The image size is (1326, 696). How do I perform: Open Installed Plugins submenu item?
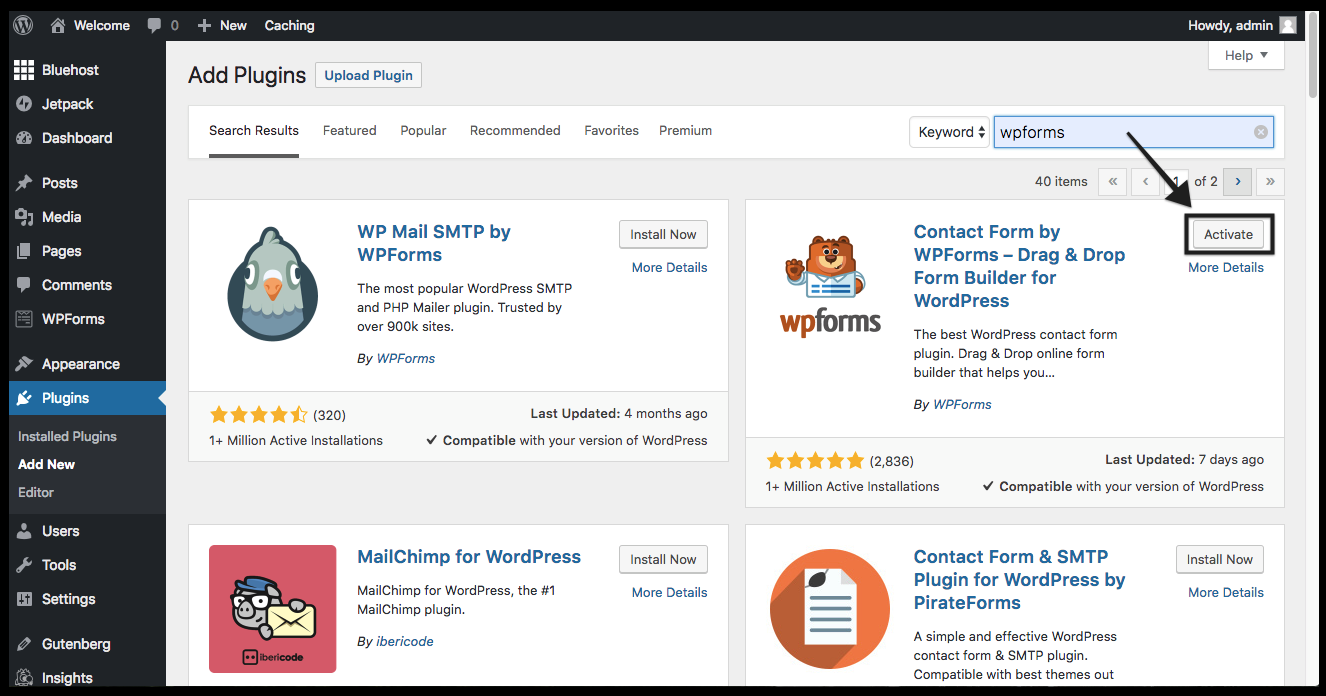[67, 436]
